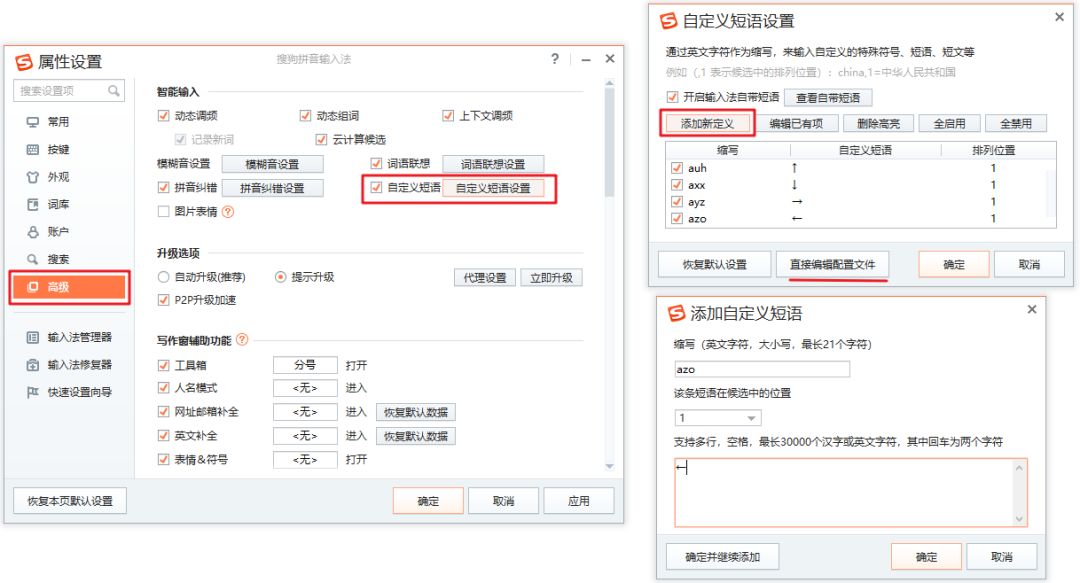
Task: Close the 自定义短语设置 dialog
Action: click(x=1059, y=17)
